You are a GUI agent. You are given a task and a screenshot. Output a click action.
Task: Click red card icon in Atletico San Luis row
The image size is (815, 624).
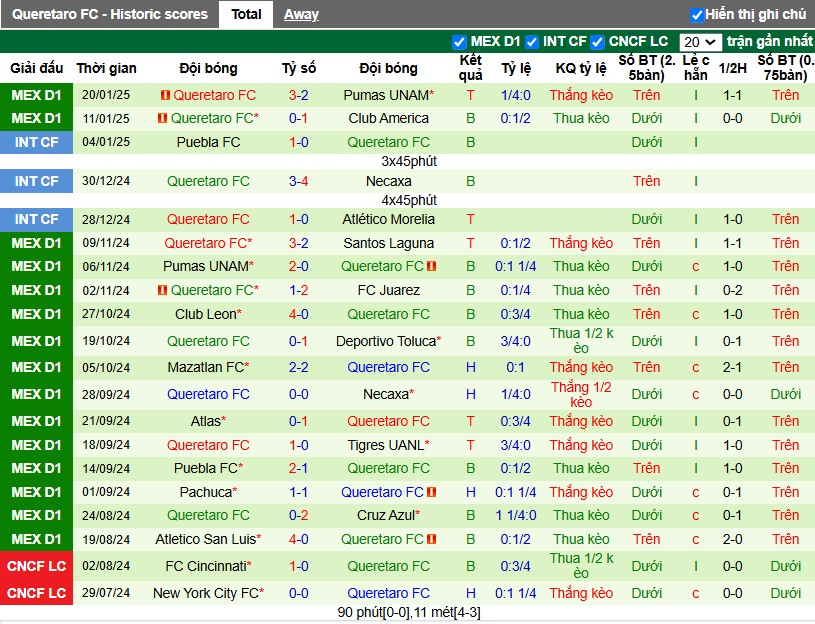431,539
